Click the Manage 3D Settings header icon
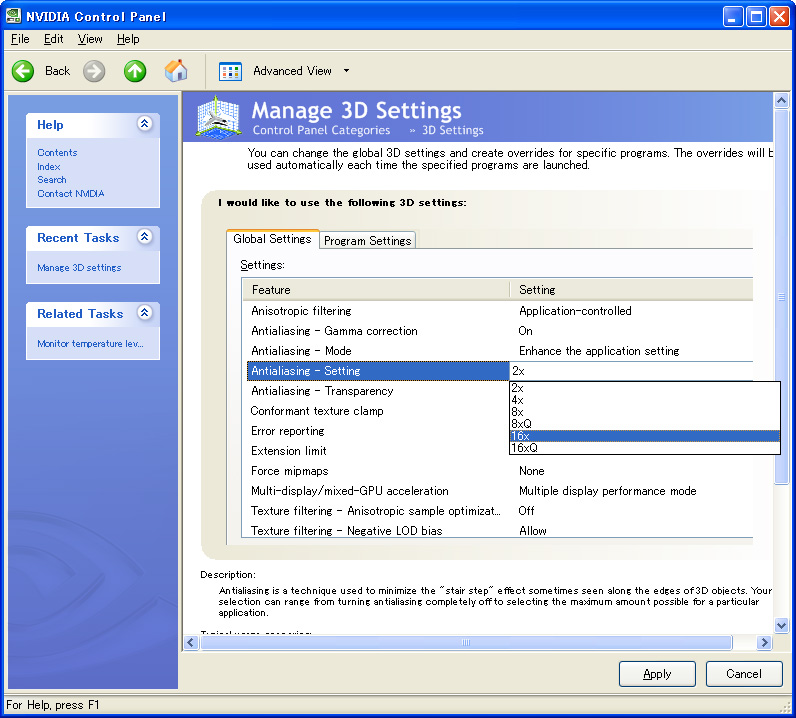This screenshot has height=718, width=796. [x=219, y=116]
